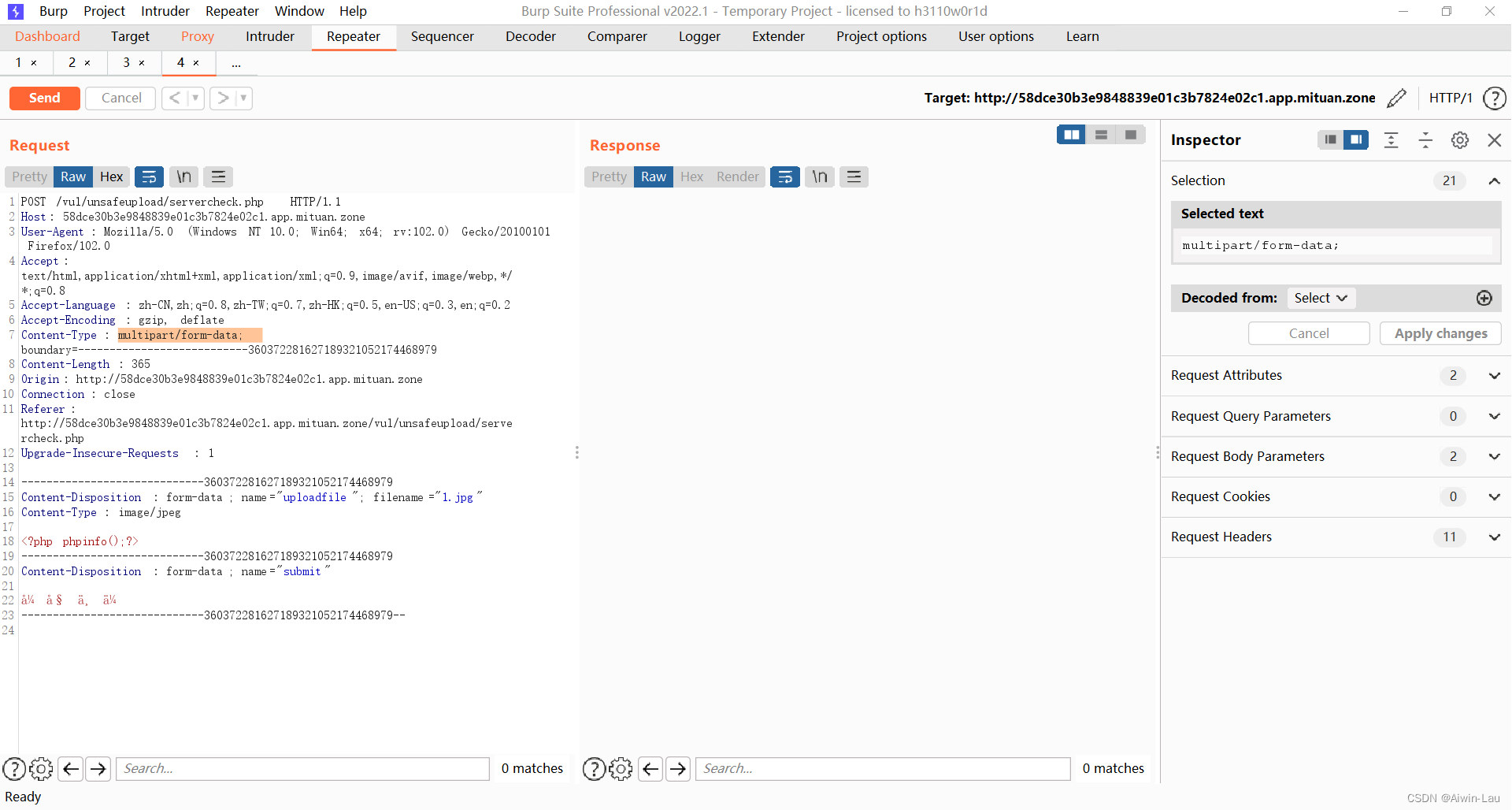Go to next match in request search

[x=98, y=768]
